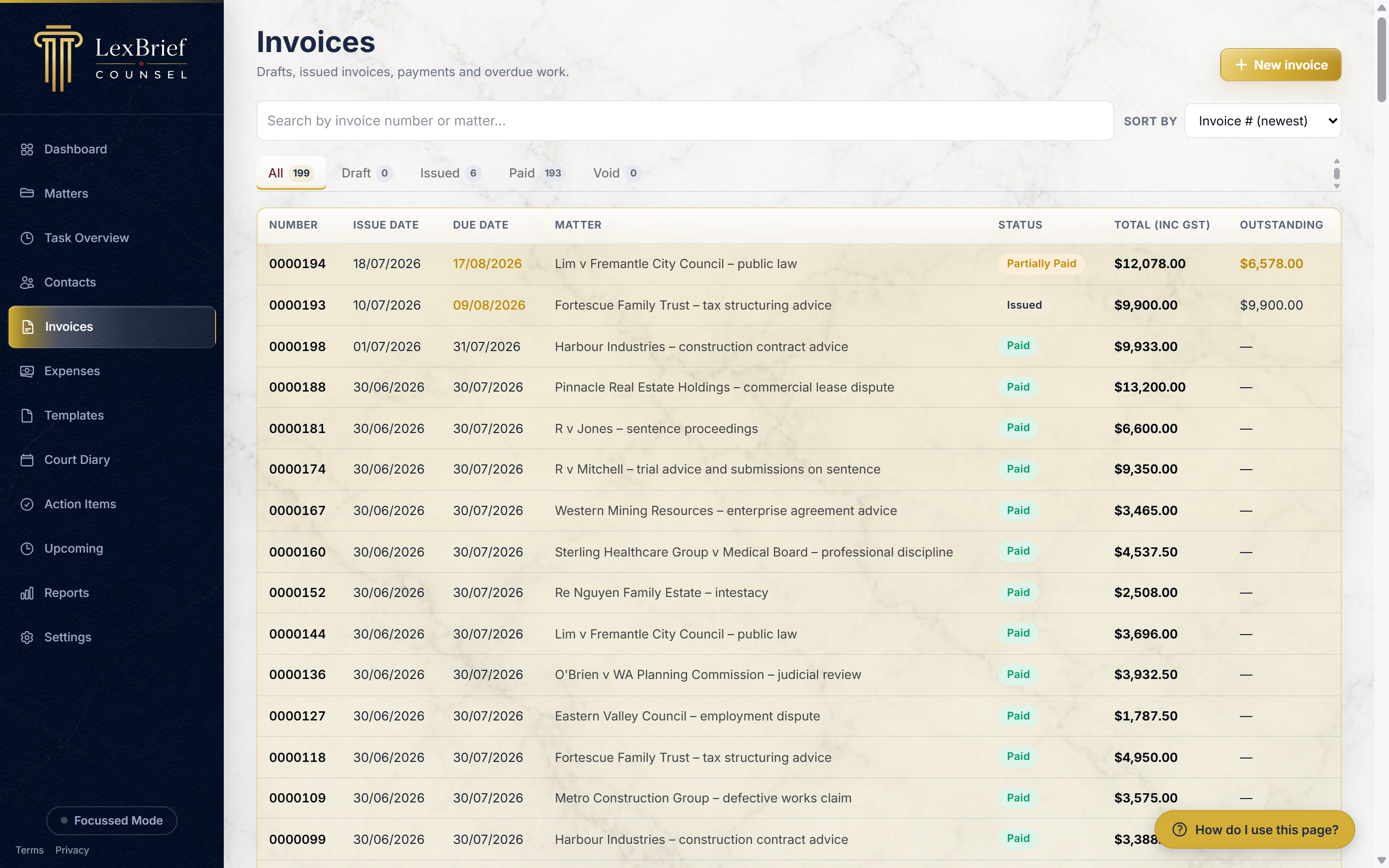Click the Issued status badge on 0000193
This screenshot has width=1389, height=868.
click(x=1024, y=305)
